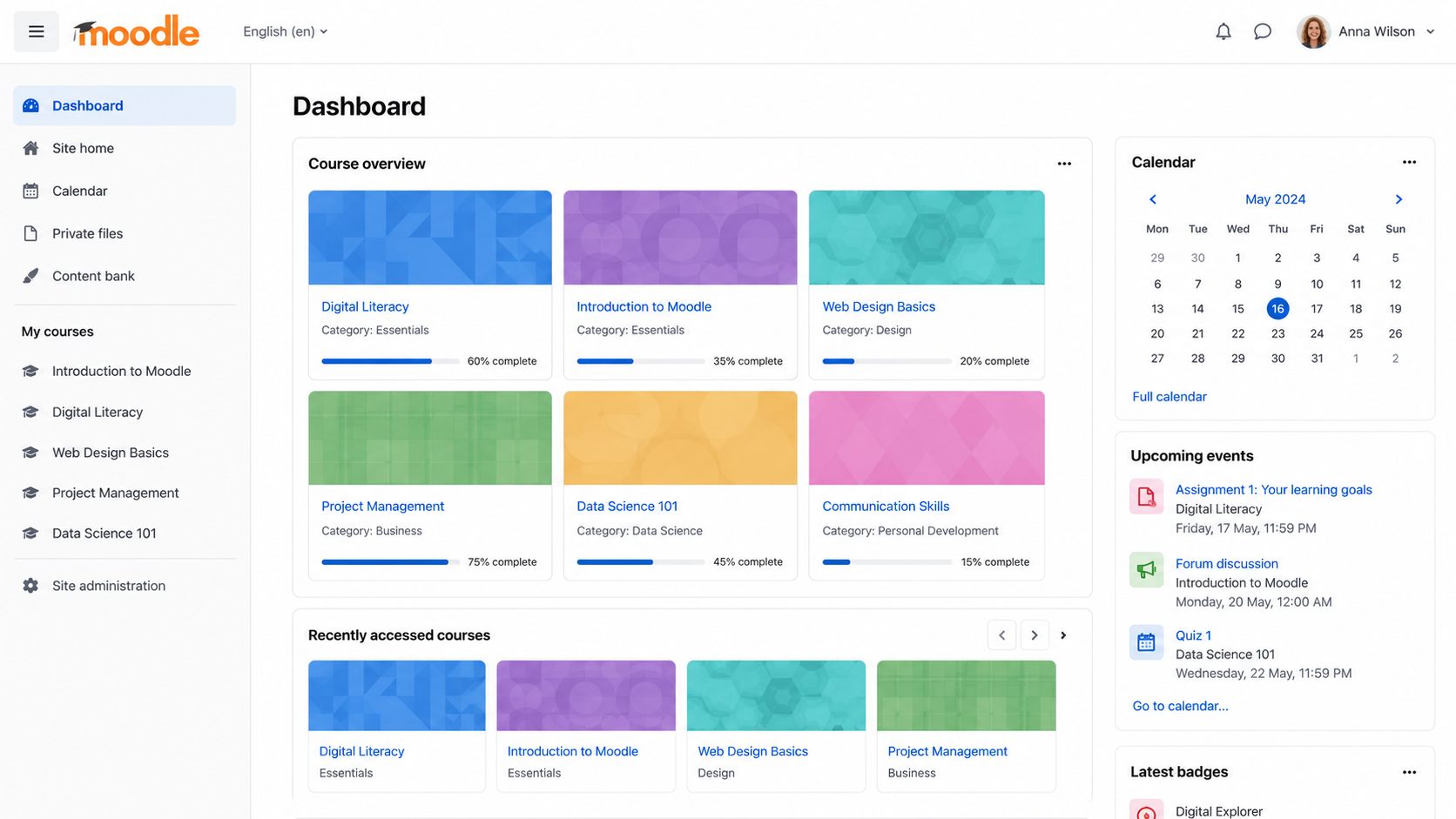Open the Quiz 1 event link
This screenshot has width=1456, height=819.
(1193, 635)
